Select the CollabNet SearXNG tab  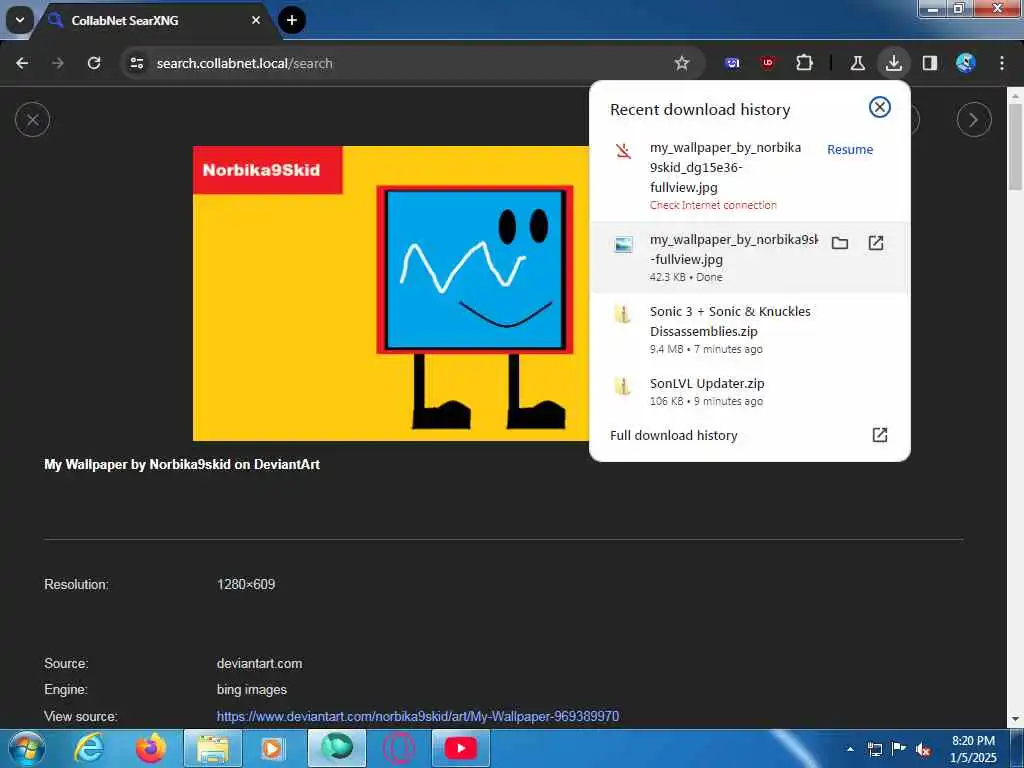click(x=151, y=21)
